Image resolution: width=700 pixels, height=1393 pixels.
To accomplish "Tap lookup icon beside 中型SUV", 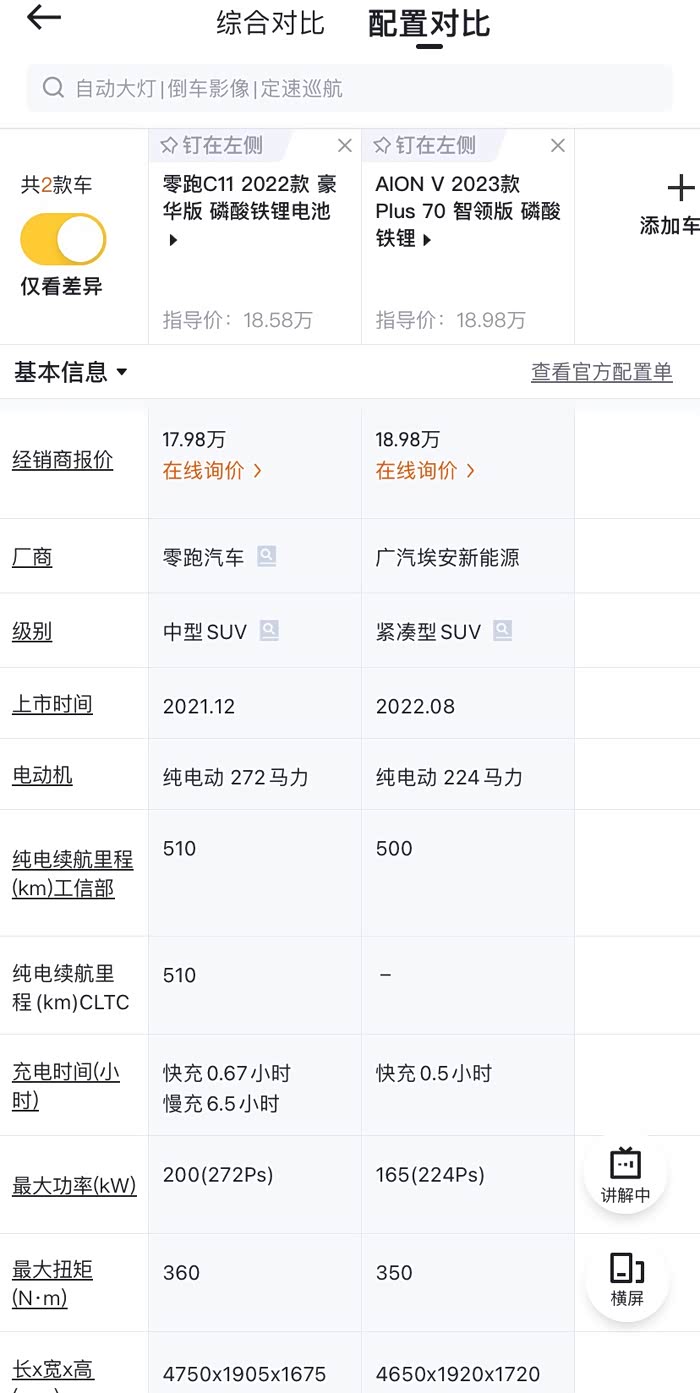I will [269, 631].
